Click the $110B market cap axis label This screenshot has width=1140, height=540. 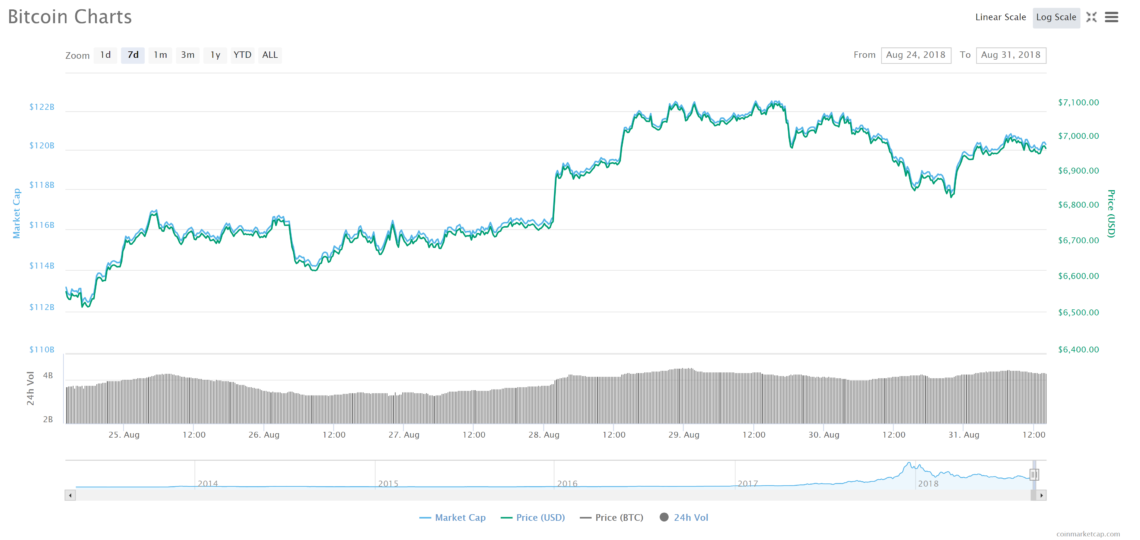(41, 350)
